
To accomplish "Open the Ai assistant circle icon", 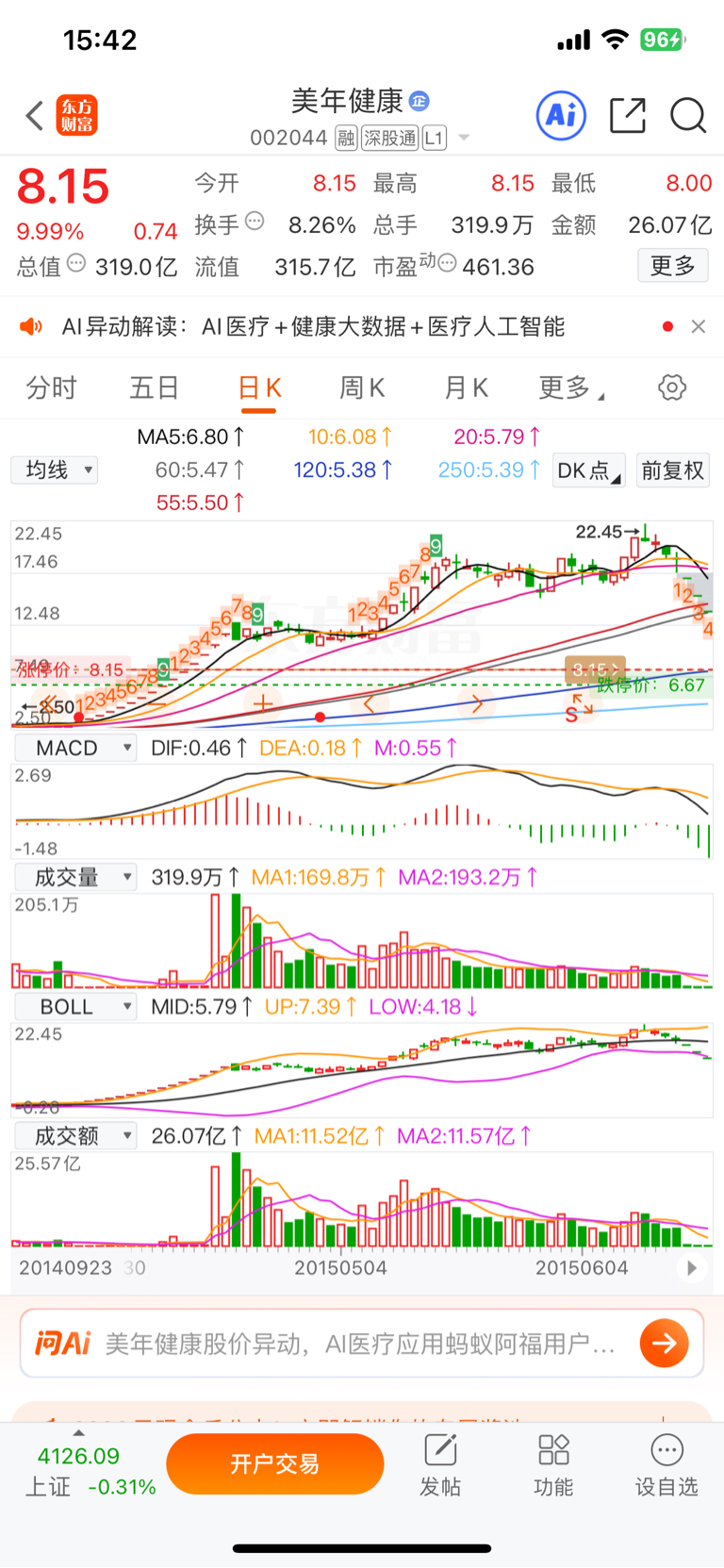I will [561, 116].
